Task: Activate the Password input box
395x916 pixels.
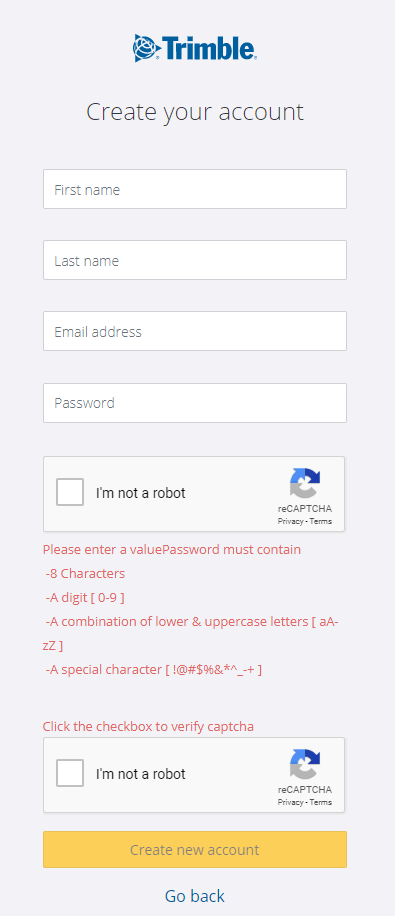Action: 195,403
